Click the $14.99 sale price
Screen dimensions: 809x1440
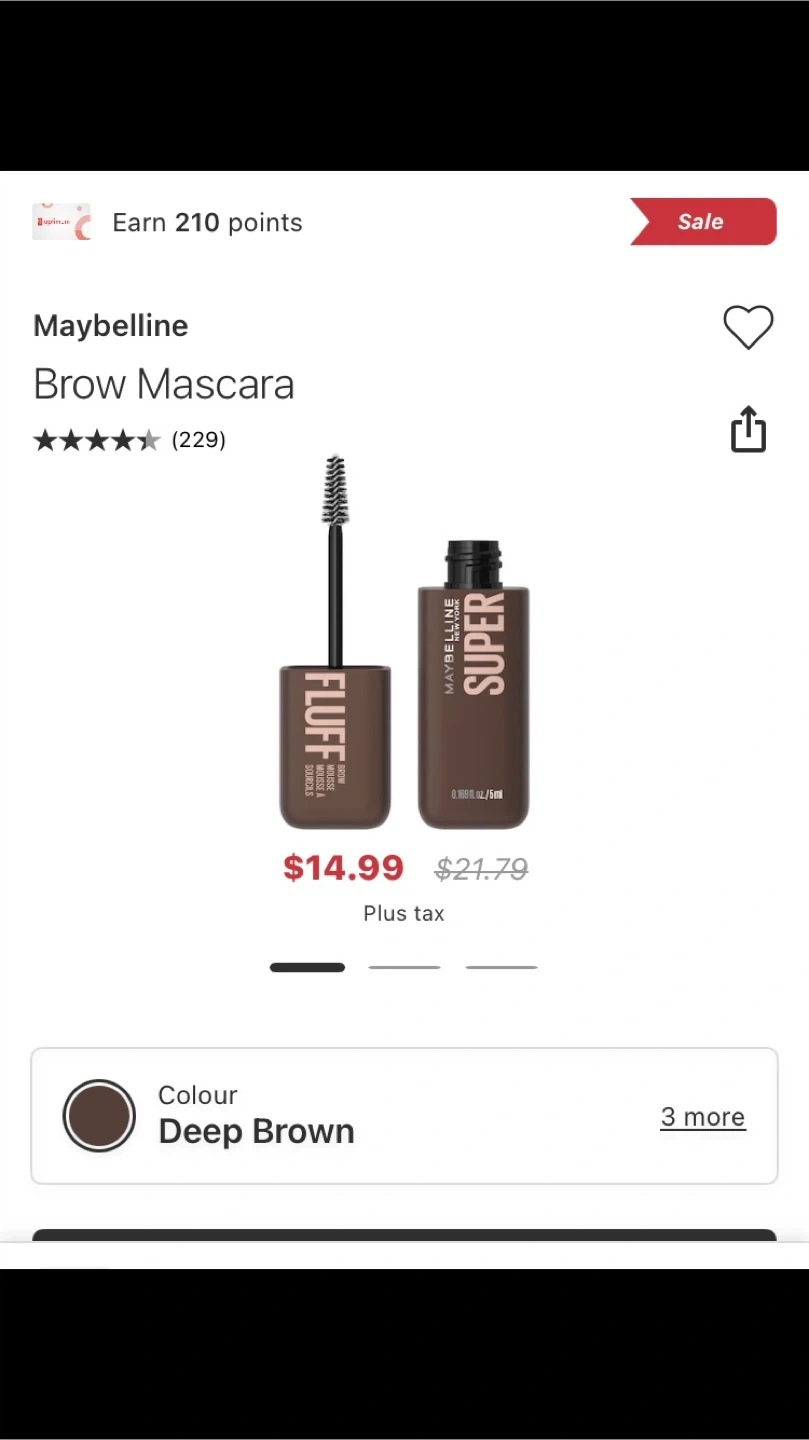coord(343,868)
